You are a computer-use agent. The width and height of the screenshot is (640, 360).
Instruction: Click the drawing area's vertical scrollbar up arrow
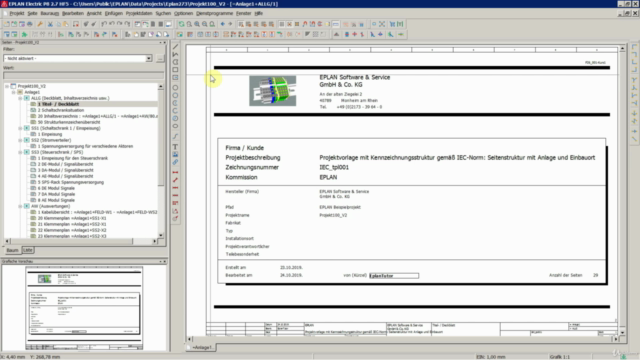(x=622, y=49)
